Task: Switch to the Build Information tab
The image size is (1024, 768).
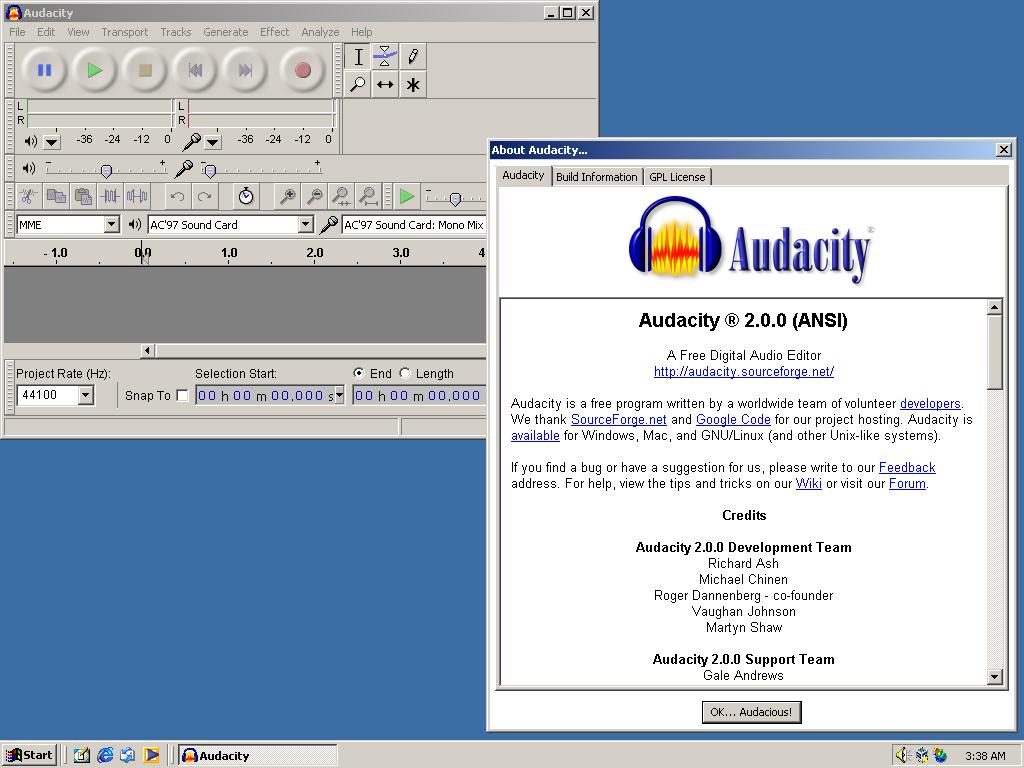Action: point(596,177)
